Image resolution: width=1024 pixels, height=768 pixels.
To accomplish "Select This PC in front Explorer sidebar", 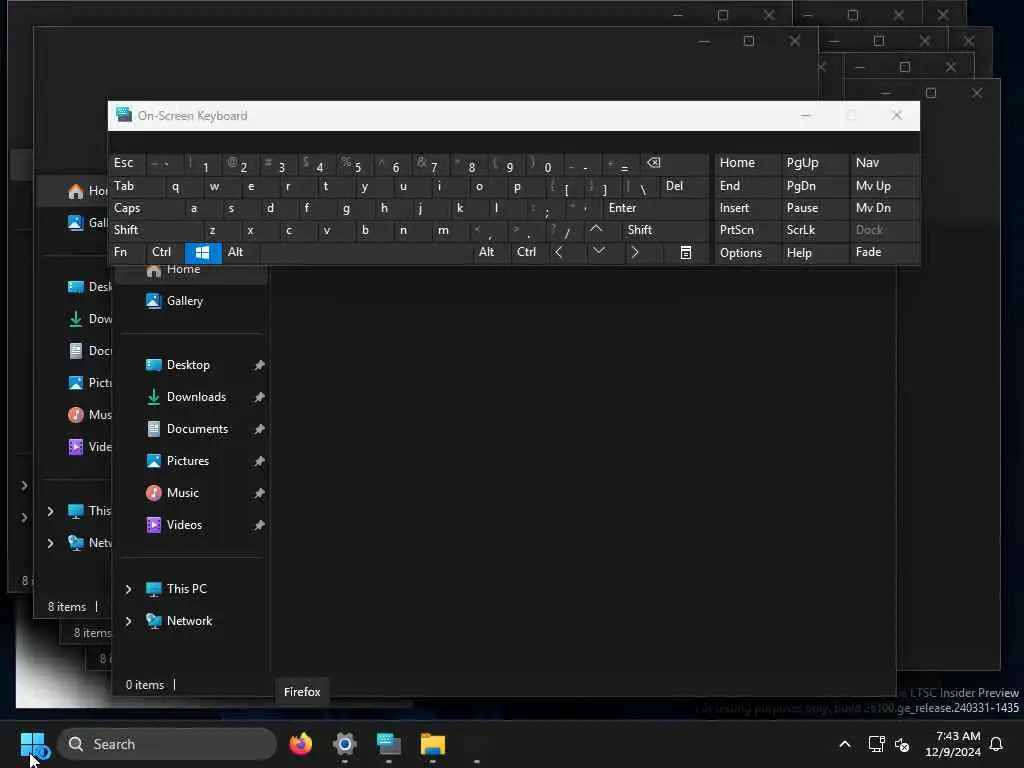I will pyautogui.click(x=187, y=589).
